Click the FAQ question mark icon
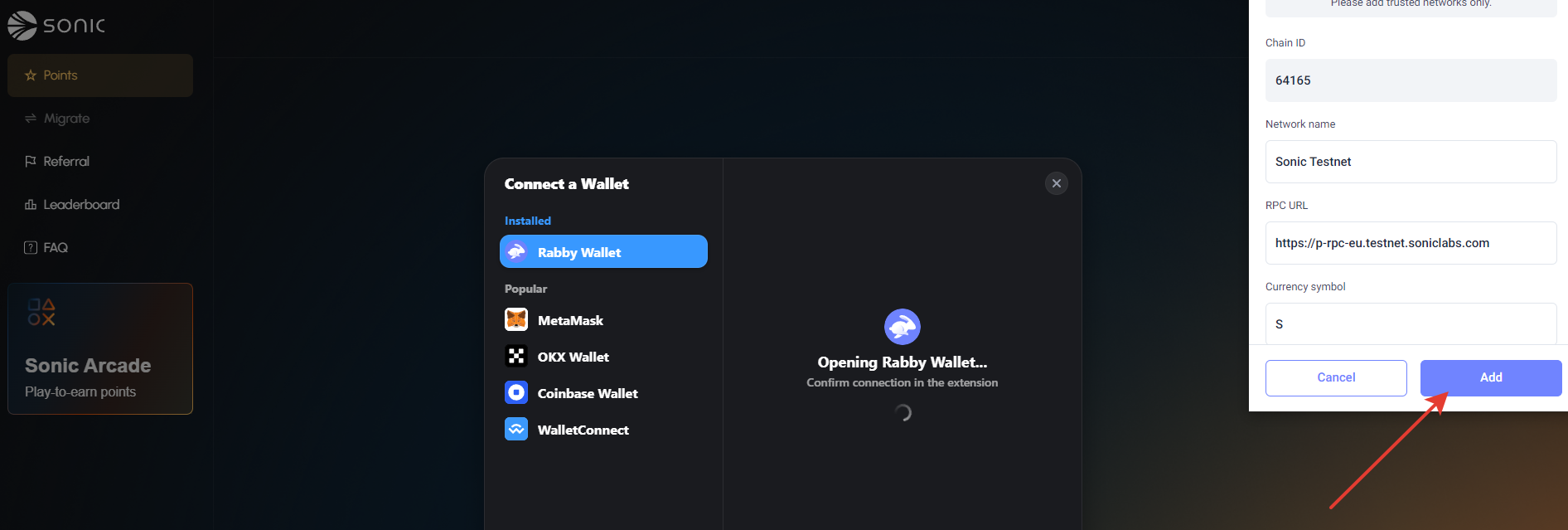Image resolution: width=1568 pixels, height=530 pixels. [31, 248]
